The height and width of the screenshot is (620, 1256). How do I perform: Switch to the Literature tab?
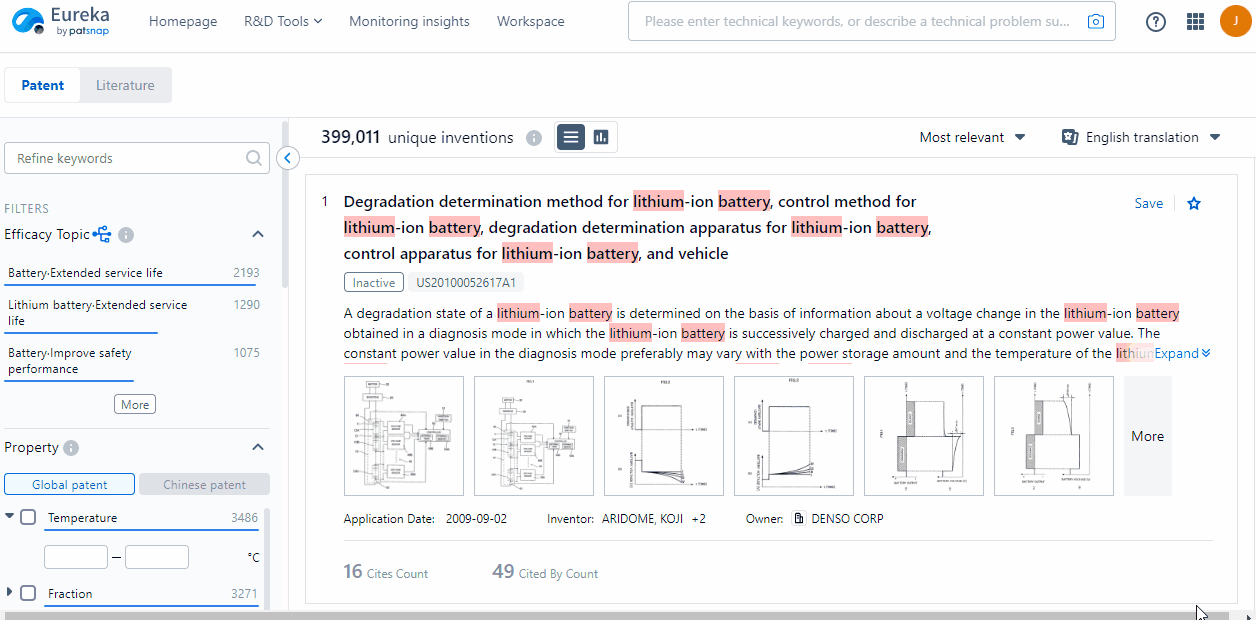pyautogui.click(x=125, y=85)
